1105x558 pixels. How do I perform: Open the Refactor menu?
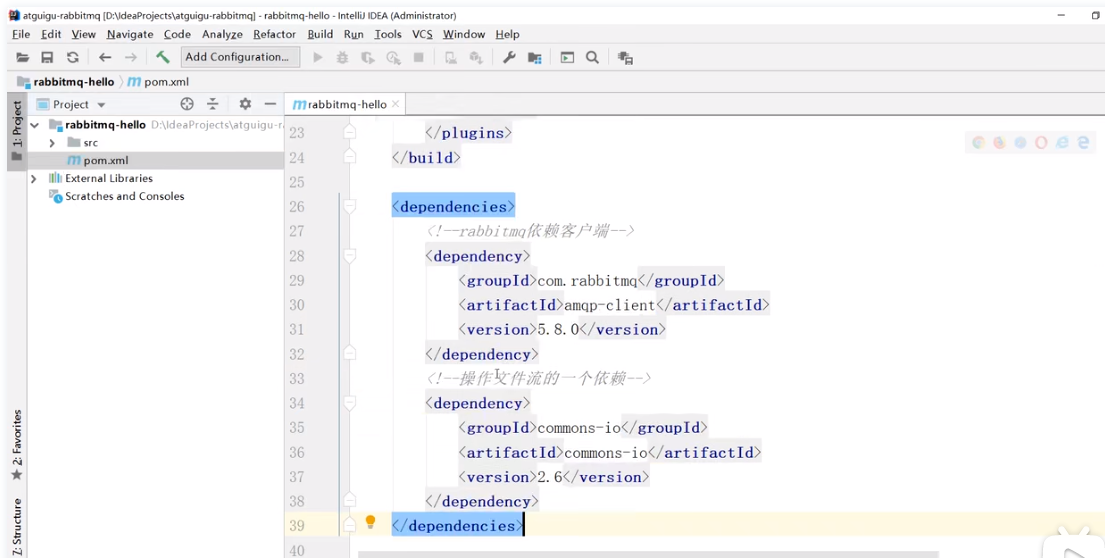[x=274, y=34]
